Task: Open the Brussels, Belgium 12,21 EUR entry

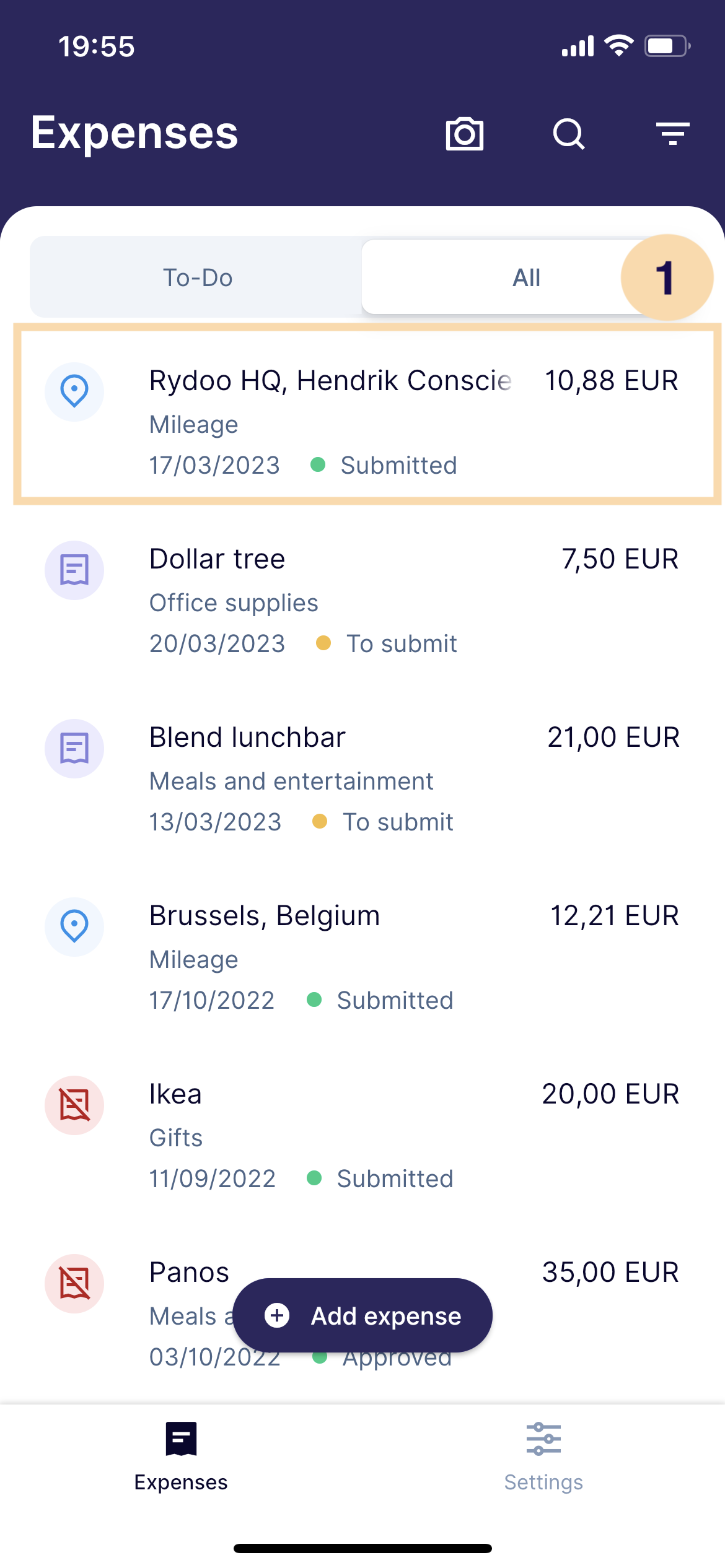Action: [x=362, y=957]
